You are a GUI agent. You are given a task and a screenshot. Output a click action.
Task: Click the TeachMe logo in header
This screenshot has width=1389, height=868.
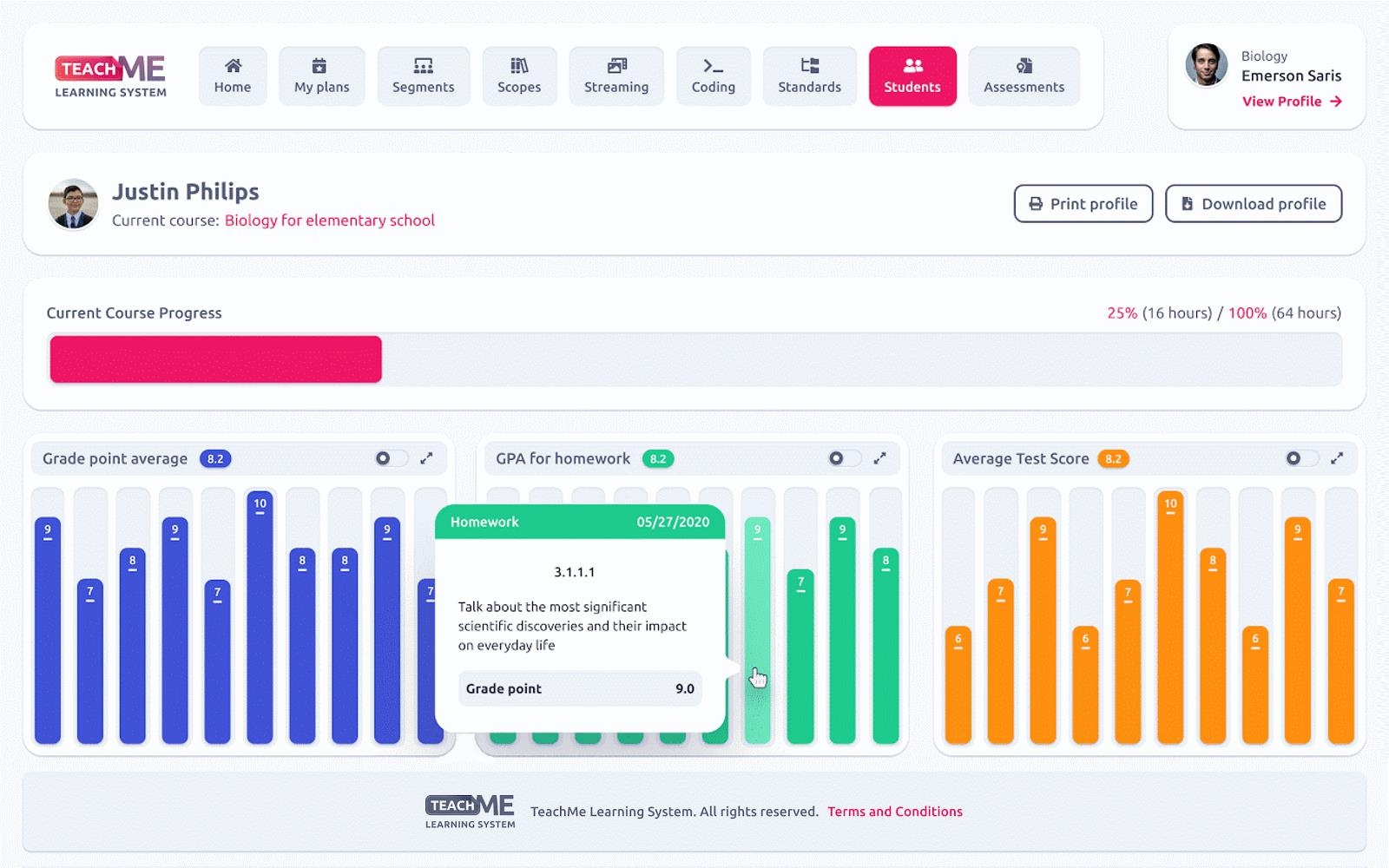(x=110, y=76)
